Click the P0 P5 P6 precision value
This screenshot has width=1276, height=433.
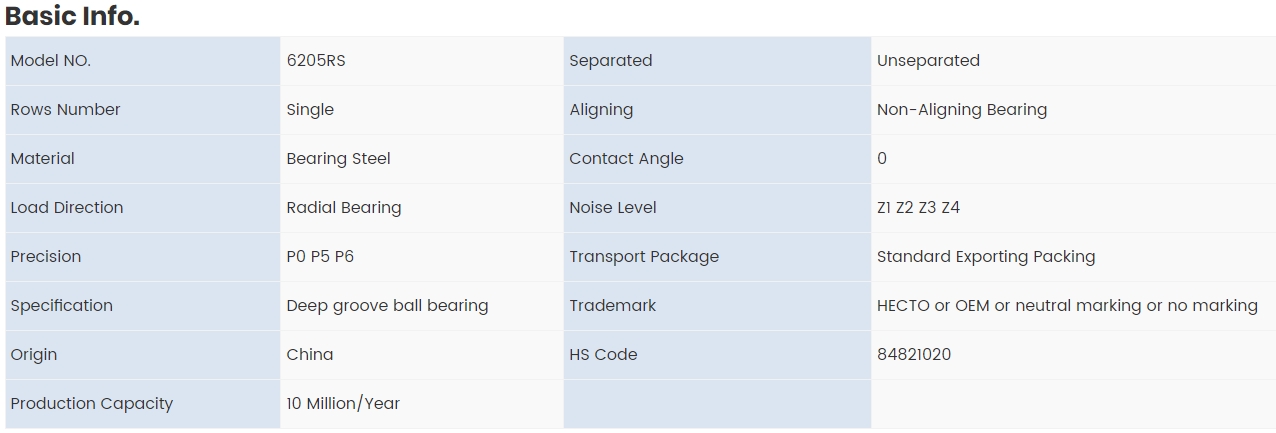320,257
